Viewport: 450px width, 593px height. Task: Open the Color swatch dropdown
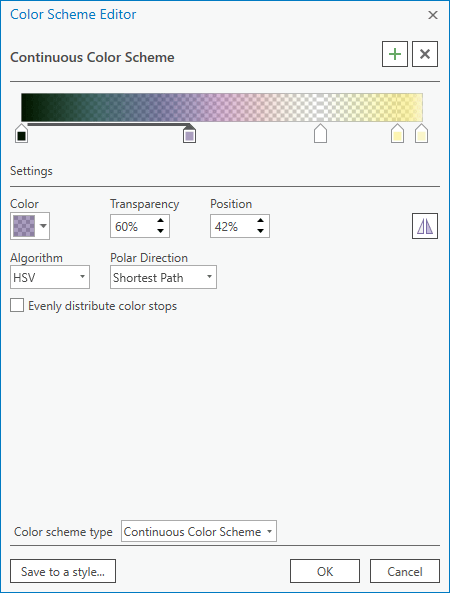(30, 226)
